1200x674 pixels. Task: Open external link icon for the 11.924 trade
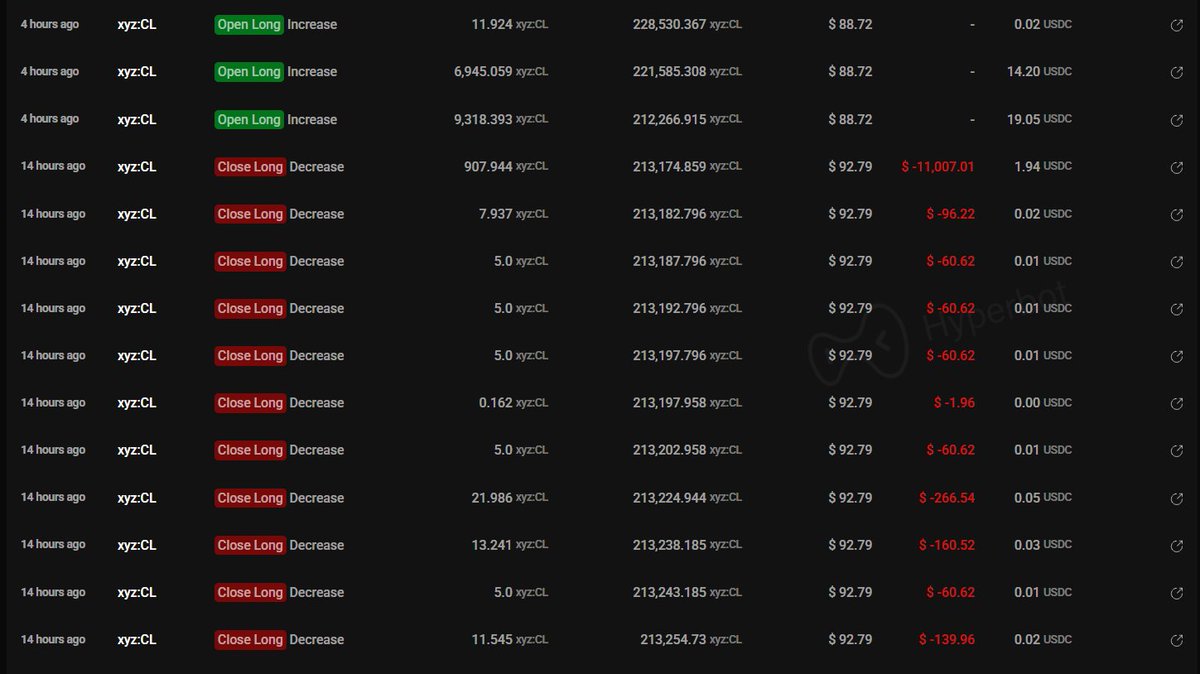(1177, 25)
